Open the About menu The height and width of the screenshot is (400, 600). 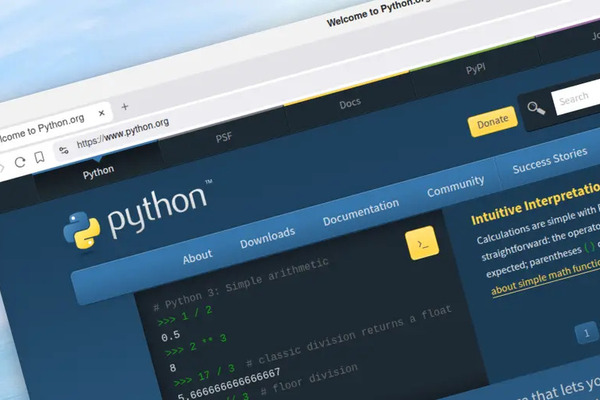pos(197,257)
